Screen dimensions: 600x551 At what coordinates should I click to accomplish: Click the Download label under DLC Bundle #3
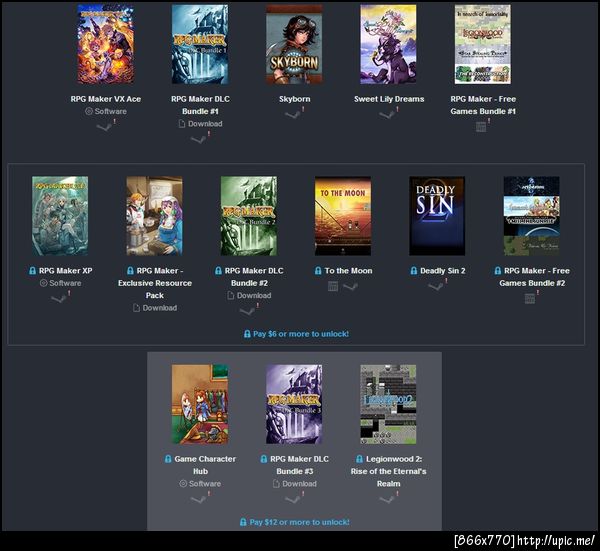pos(299,484)
